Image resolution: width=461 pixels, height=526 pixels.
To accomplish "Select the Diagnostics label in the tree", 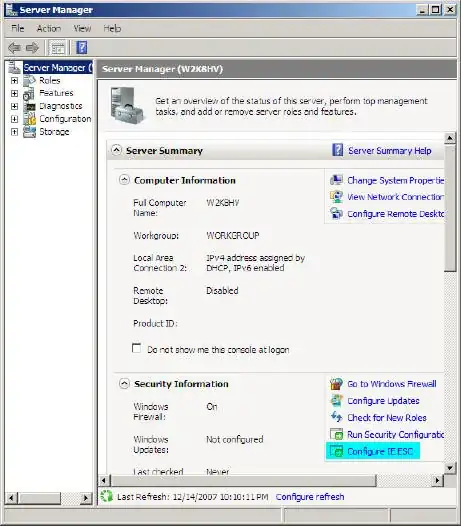I will [61, 106].
